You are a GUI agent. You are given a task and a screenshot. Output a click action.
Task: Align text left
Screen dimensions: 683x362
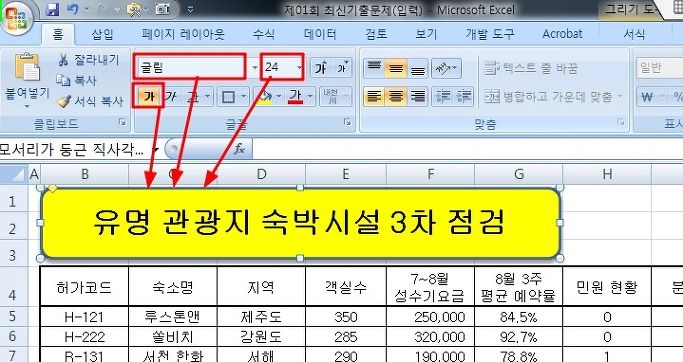[x=374, y=96]
